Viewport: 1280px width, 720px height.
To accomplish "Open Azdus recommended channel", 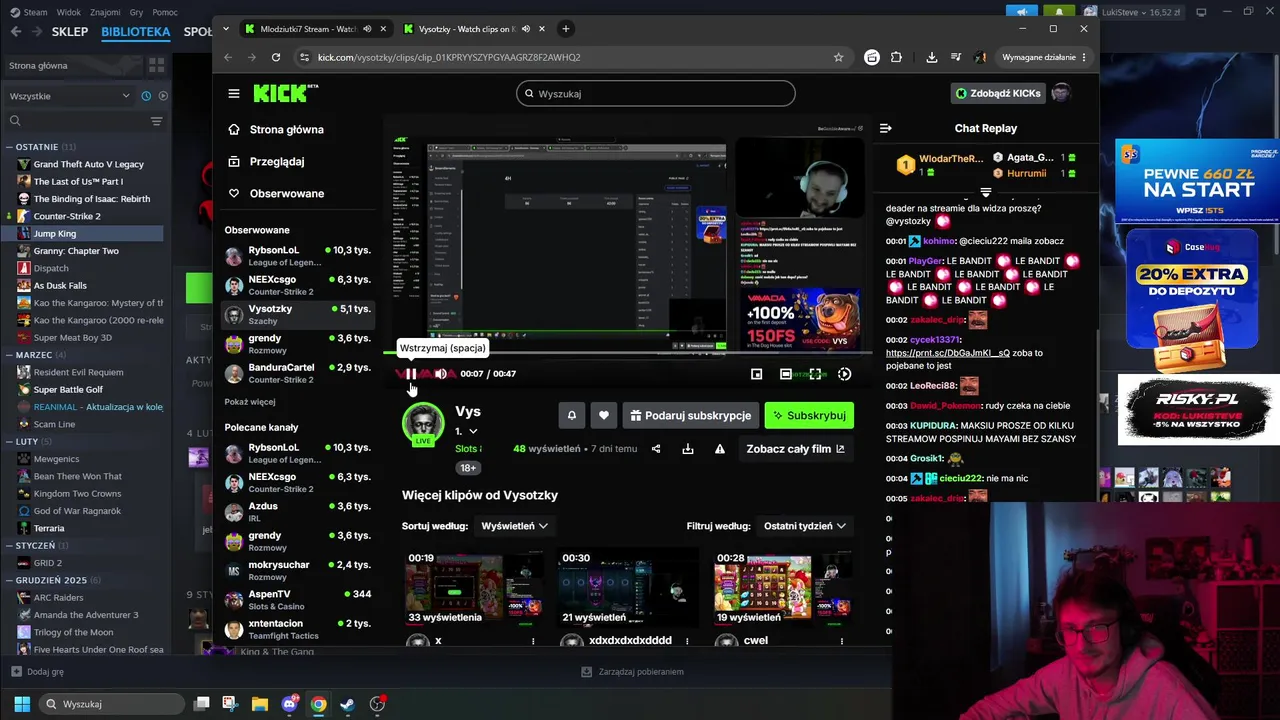I will (297, 512).
